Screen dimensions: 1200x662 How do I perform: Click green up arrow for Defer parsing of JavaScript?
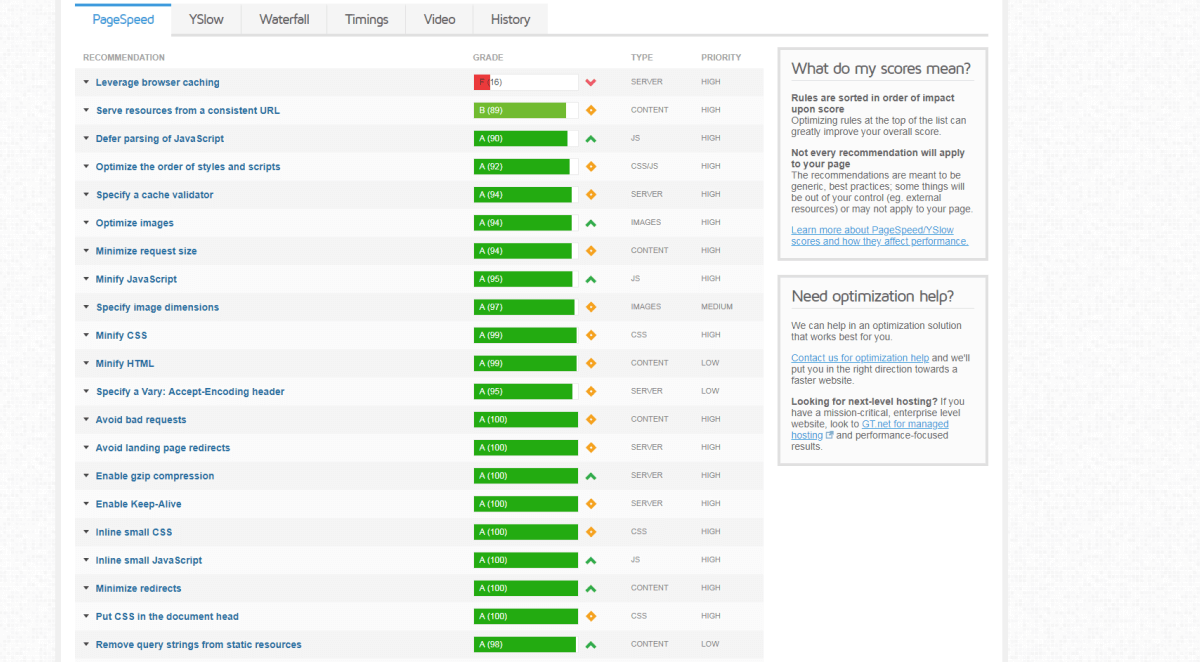click(x=591, y=139)
